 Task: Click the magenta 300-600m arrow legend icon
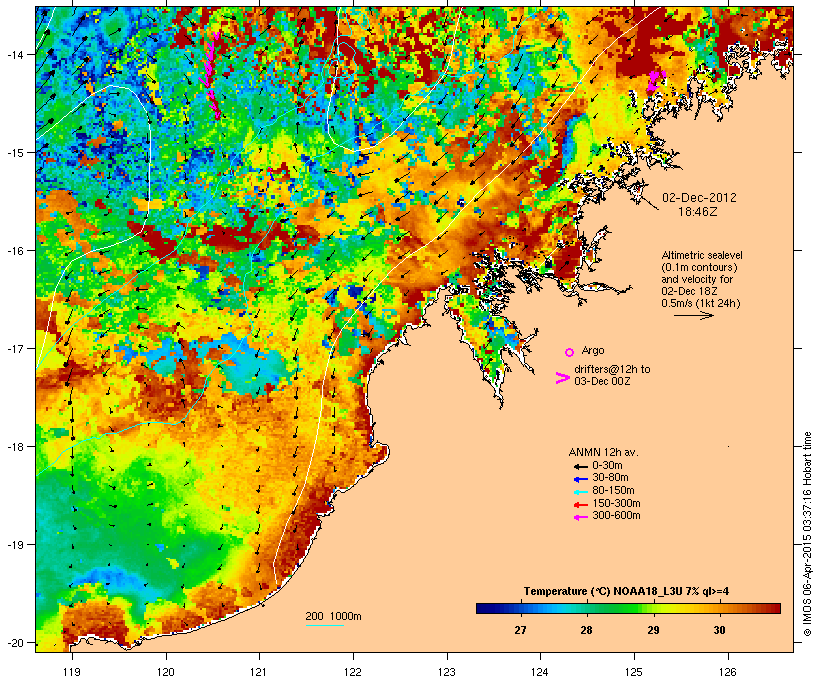pos(581,517)
